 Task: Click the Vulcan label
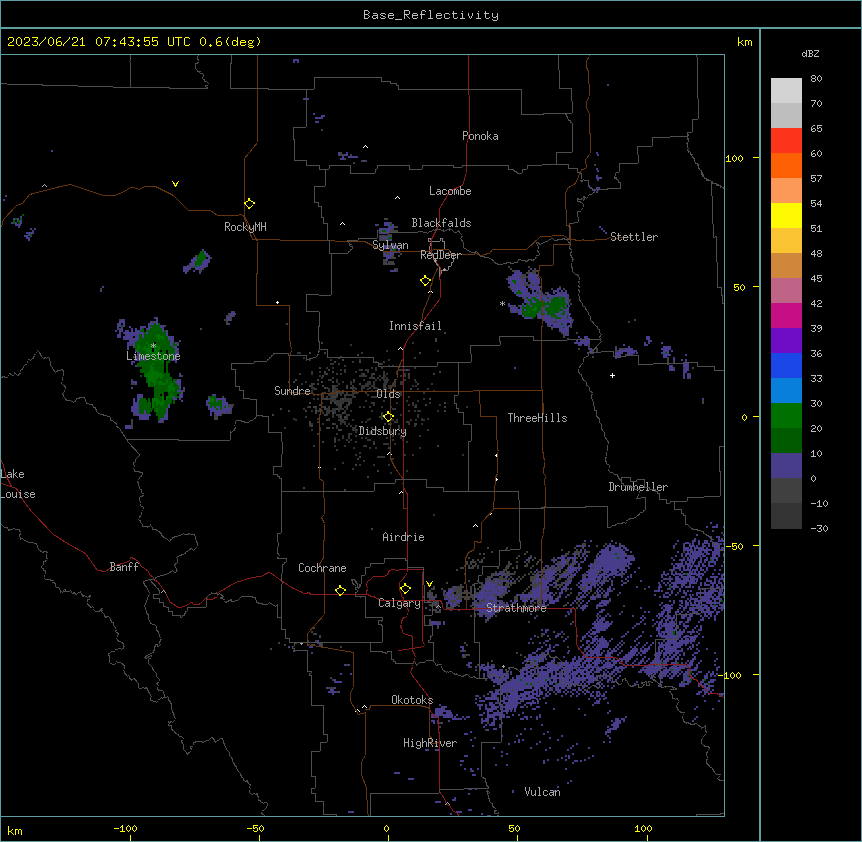tap(542, 792)
